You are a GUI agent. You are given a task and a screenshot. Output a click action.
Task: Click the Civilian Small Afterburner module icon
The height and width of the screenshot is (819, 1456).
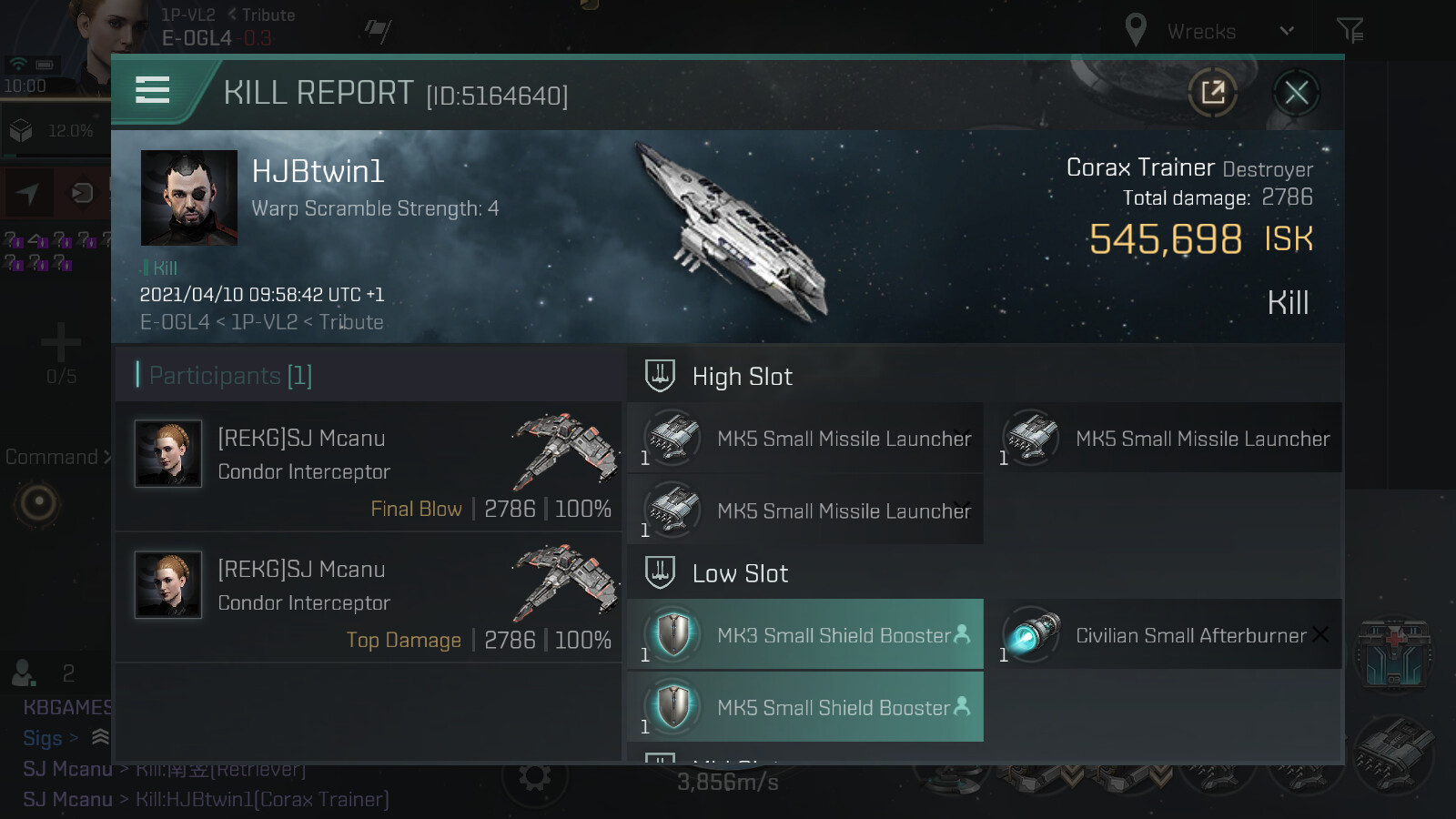click(x=1031, y=634)
